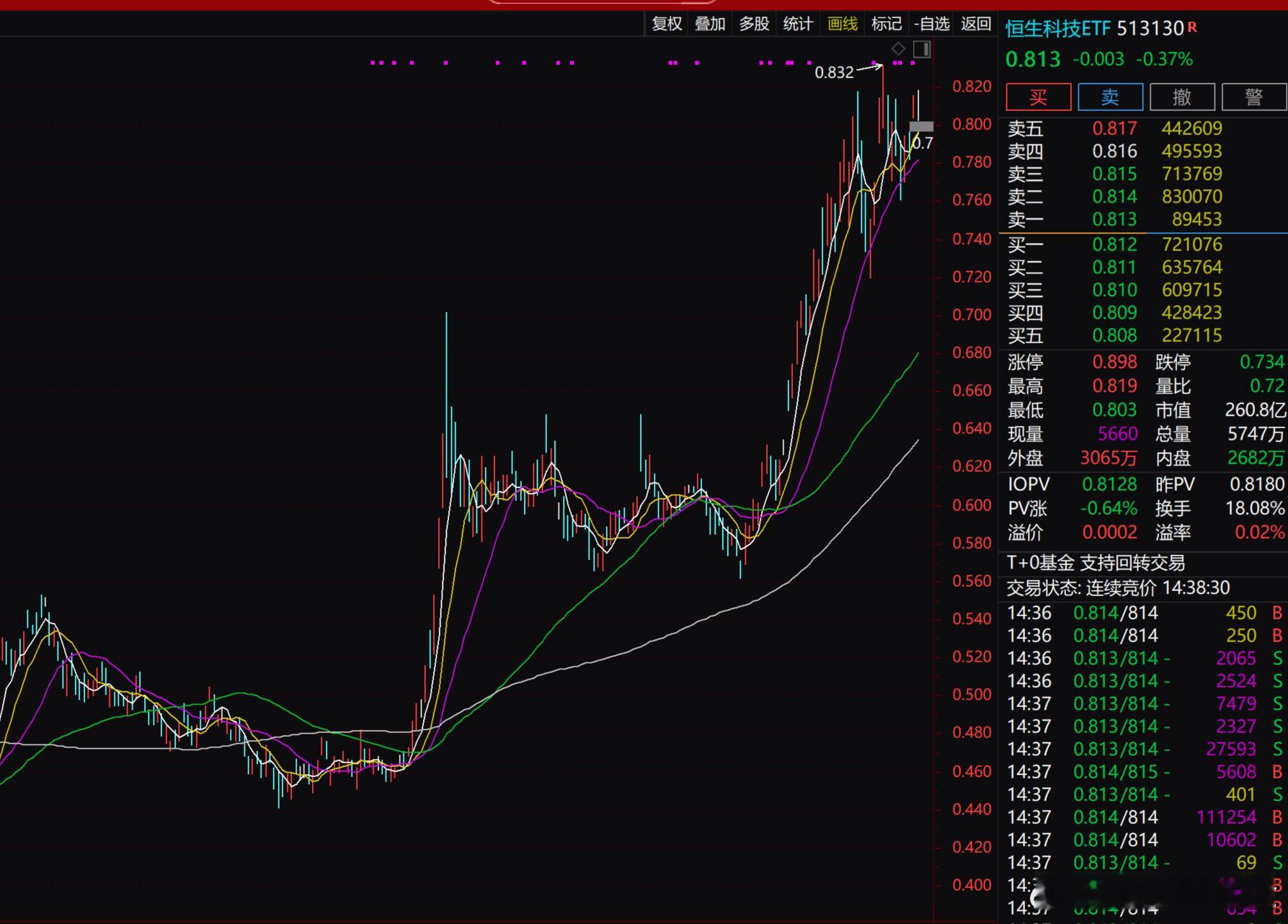Open the 统计 statistics tool

(798, 24)
